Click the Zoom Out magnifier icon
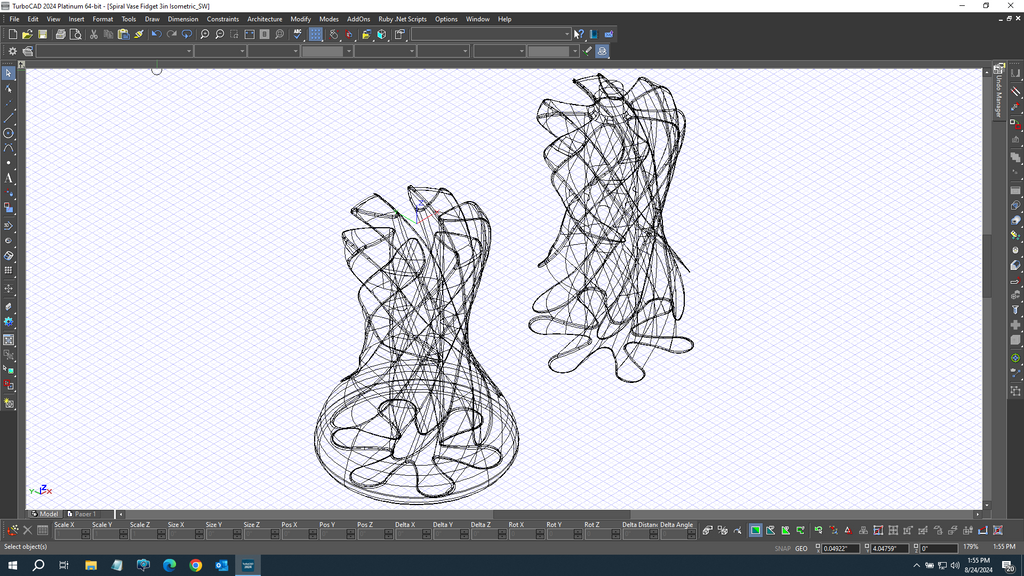Image resolution: width=1024 pixels, height=576 pixels. click(219, 34)
